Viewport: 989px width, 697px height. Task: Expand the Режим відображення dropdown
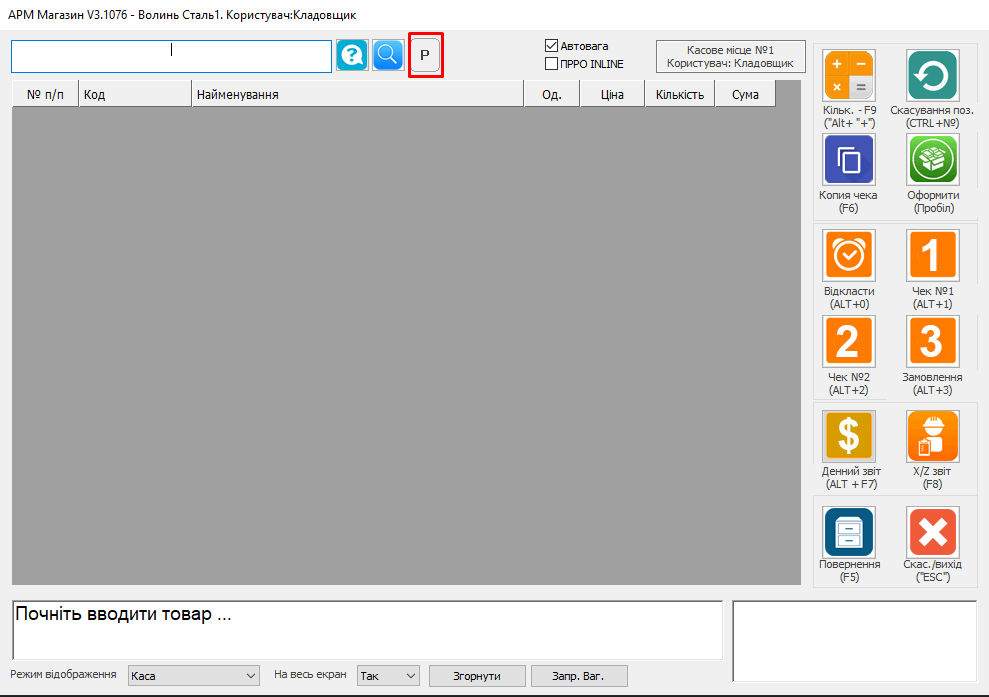click(193, 676)
